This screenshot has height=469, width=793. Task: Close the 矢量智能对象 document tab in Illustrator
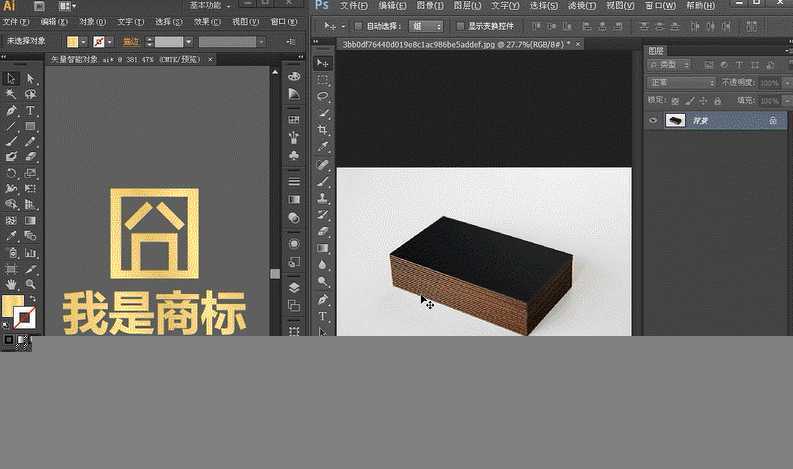[210, 59]
